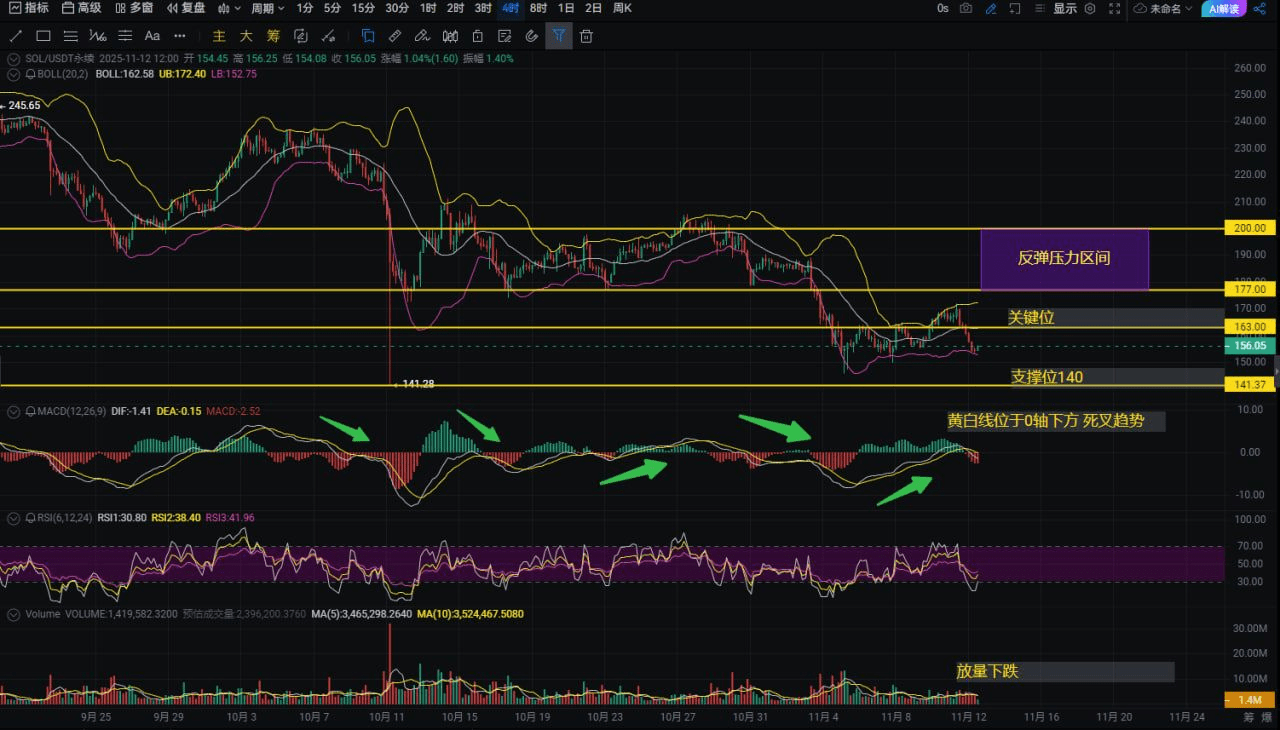The width and height of the screenshot is (1280, 730).
Task: Select the 1分 timeframe
Action: pos(305,8)
